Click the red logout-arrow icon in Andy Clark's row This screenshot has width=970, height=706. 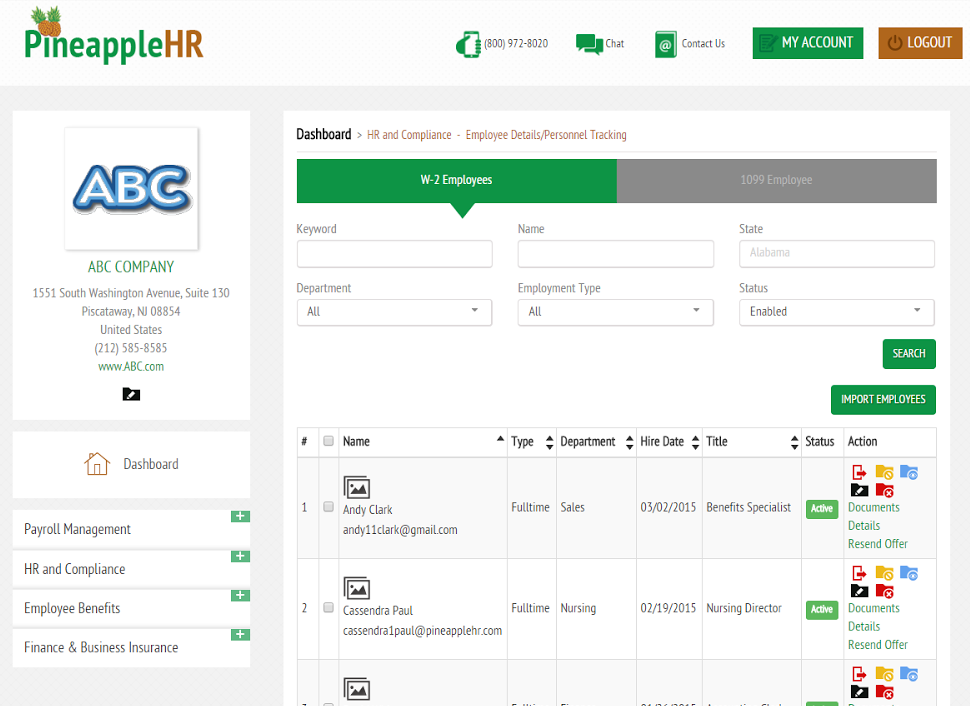[x=859, y=473]
